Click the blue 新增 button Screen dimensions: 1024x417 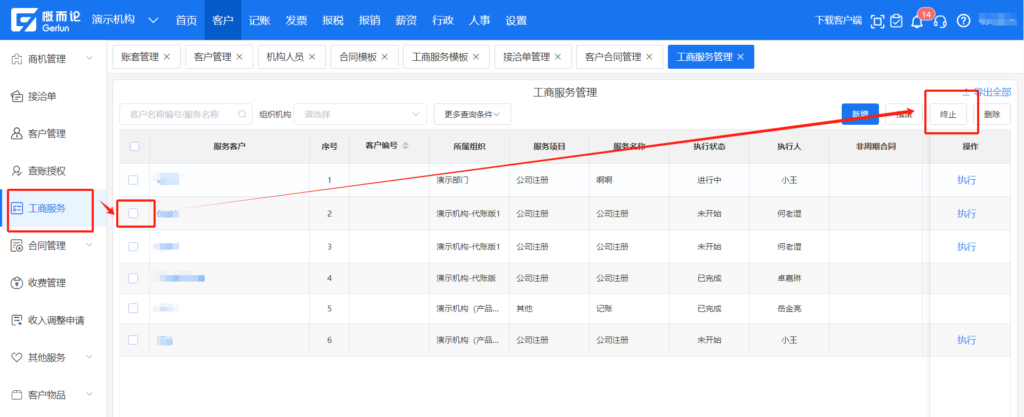pyautogui.click(x=860, y=114)
